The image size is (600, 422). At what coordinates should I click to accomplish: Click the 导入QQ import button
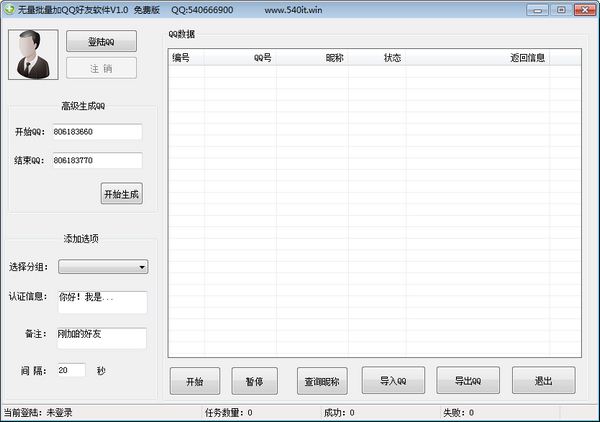(393, 381)
